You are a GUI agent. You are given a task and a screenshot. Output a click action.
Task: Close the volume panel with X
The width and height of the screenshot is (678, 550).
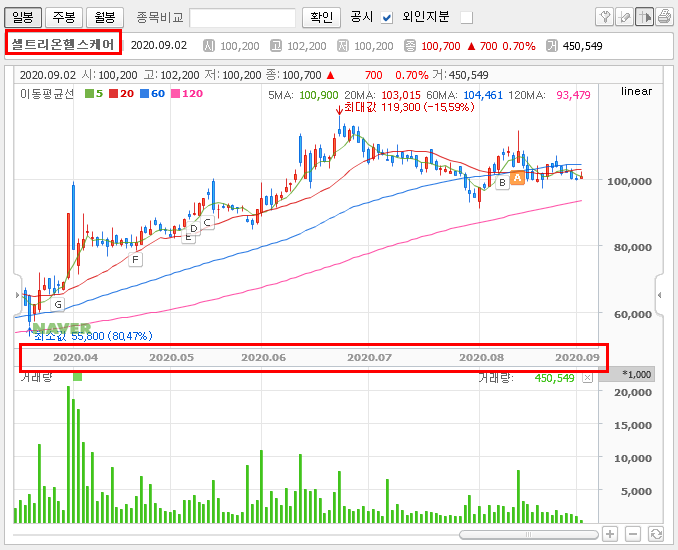point(587,378)
